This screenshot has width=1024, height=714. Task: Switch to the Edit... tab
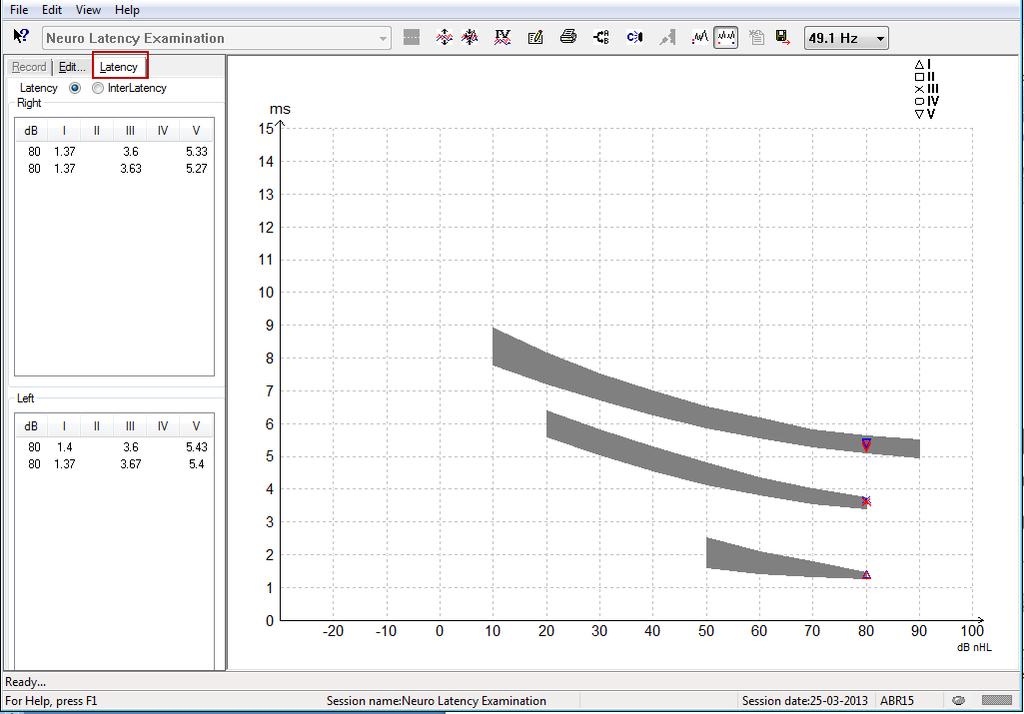pos(72,67)
